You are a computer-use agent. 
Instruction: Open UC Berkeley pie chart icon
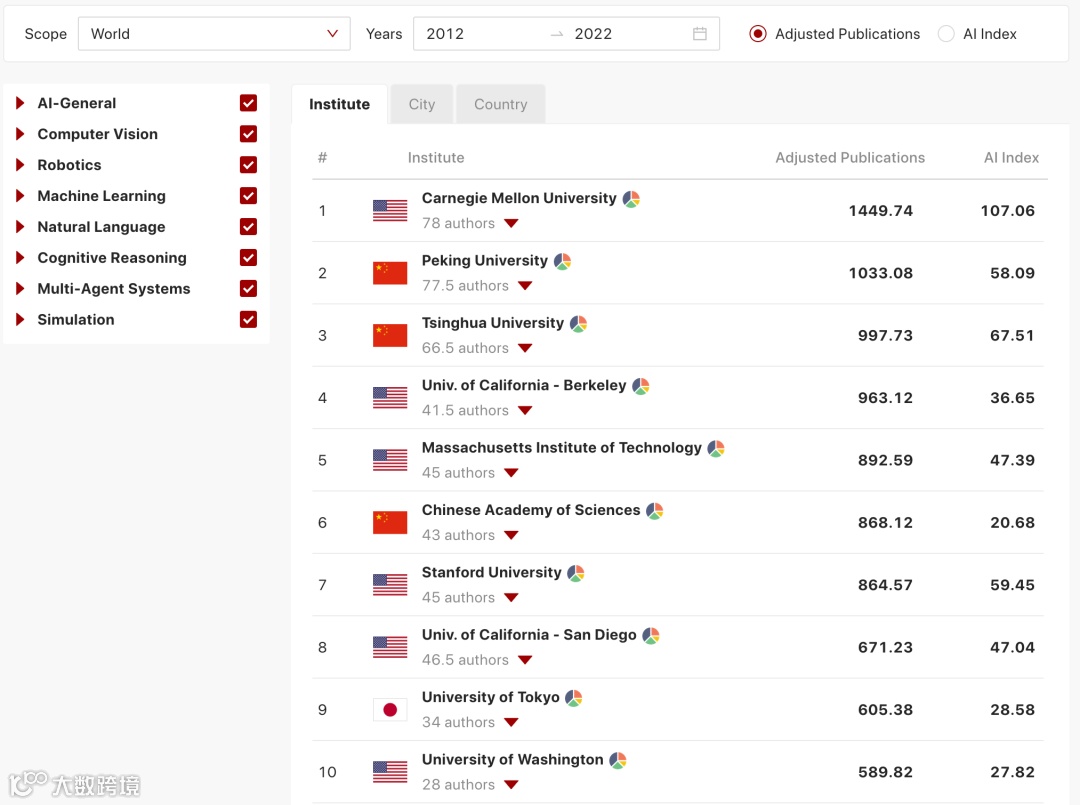click(x=641, y=386)
